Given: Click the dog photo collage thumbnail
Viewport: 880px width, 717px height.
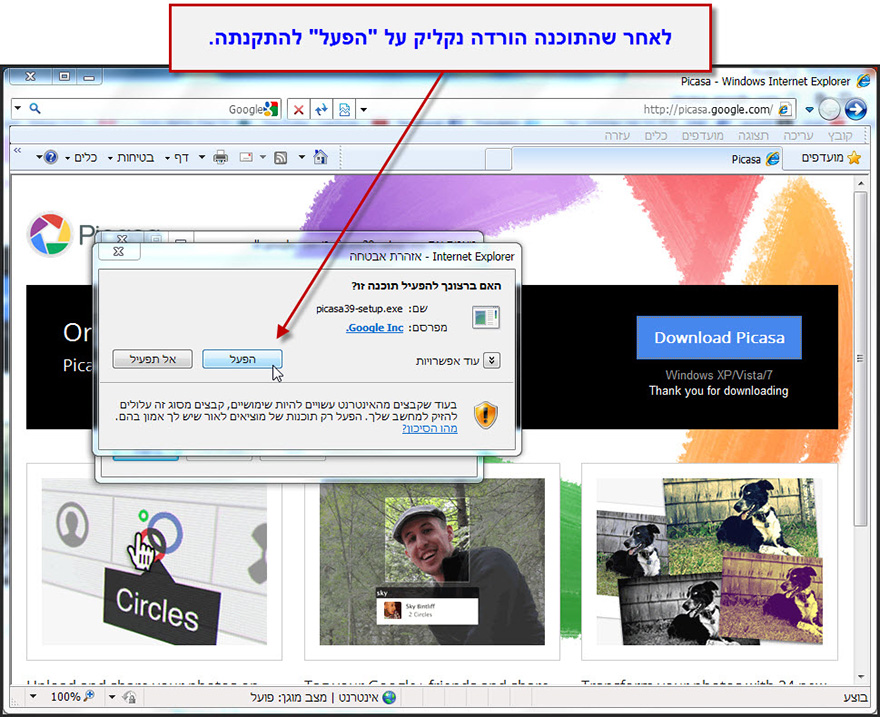Looking at the screenshot, I should (x=709, y=561).
